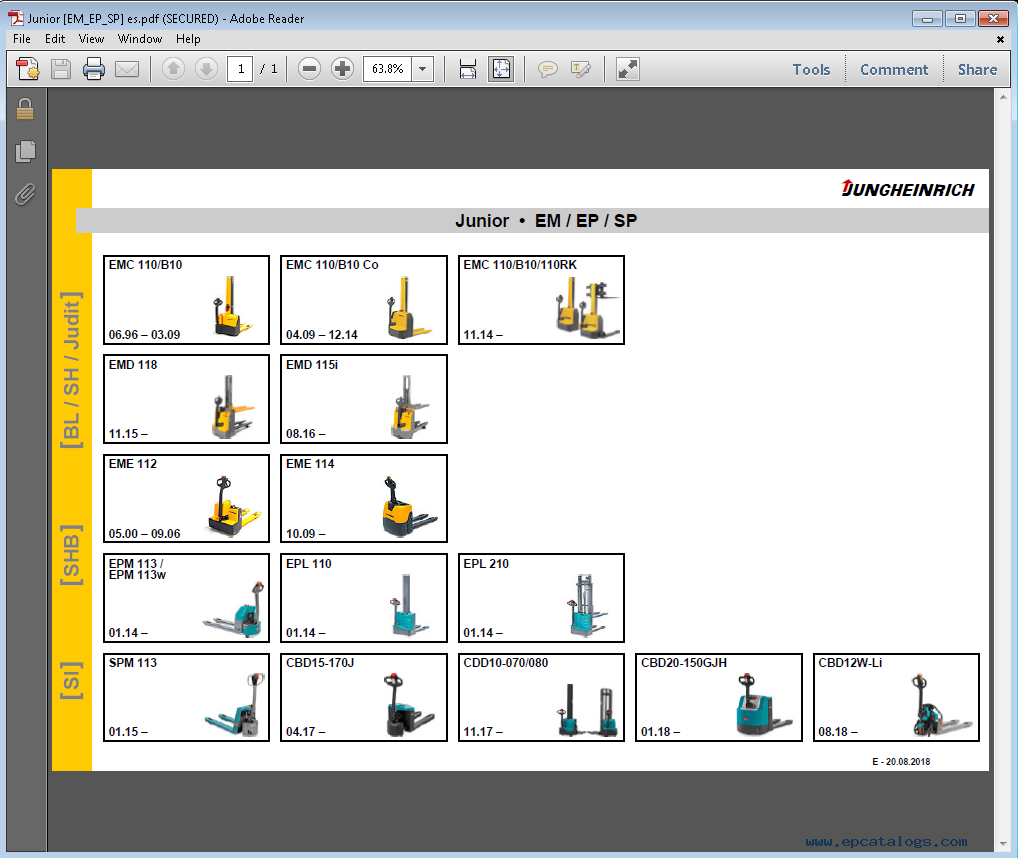The width and height of the screenshot is (1018, 858).
Task: Select the CDD10-070/080 model box
Action: [541, 697]
